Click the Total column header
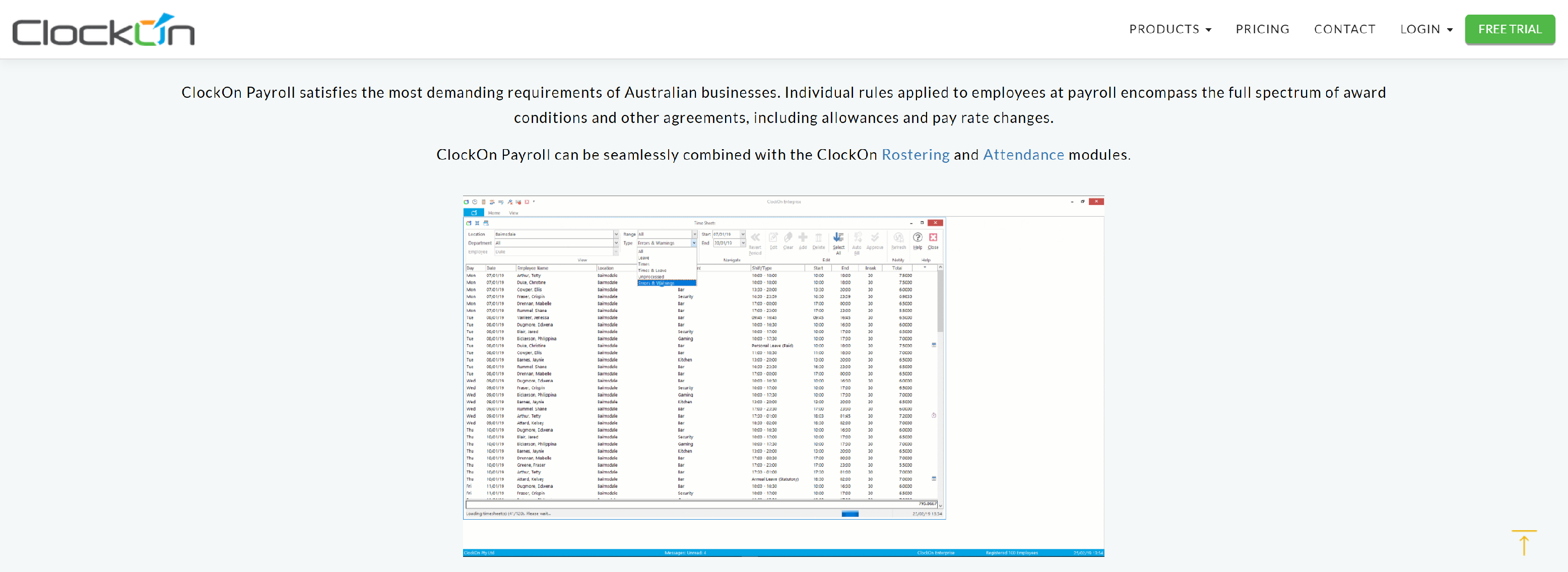The height and width of the screenshot is (572, 1568). [x=897, y=268]
